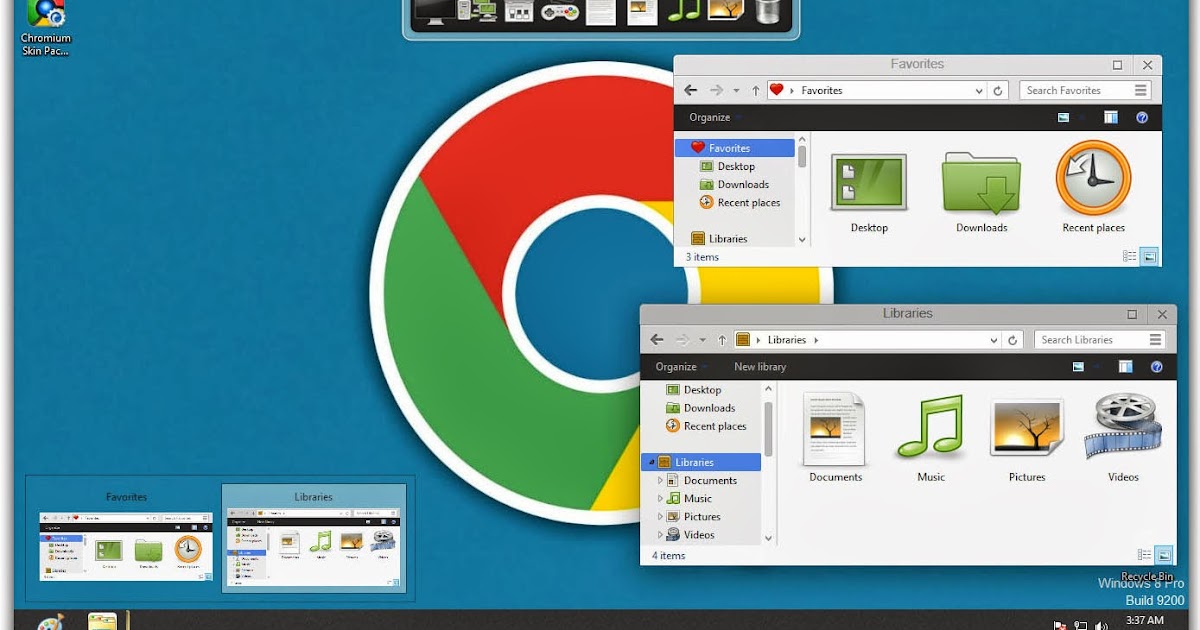Expand the Music tree node in Libraries
Viewport: 1200px width, 630px height.
click(660, 498)
